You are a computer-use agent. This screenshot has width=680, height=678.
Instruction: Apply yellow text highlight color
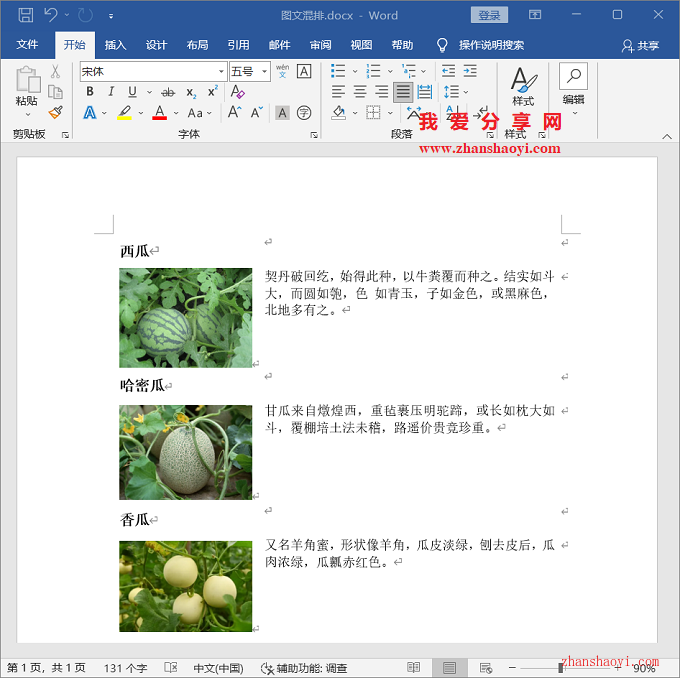[x=124, y=113]
